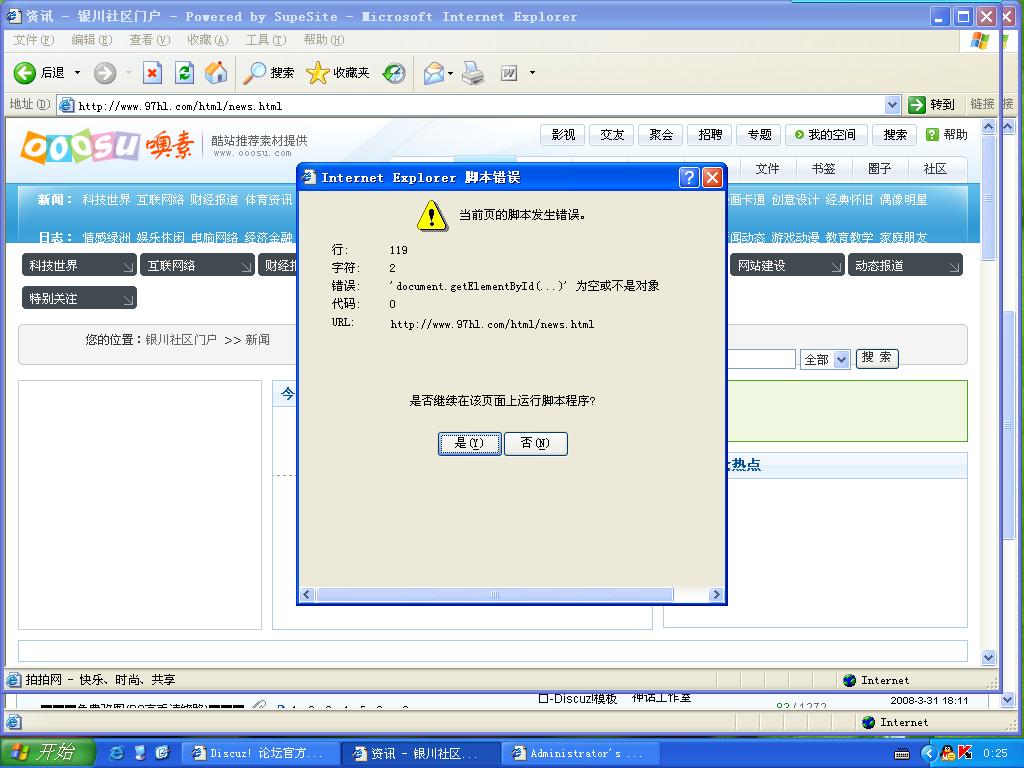Open the History clock toolbar icon
The image size is (1024, 768).
coord(394,72)
